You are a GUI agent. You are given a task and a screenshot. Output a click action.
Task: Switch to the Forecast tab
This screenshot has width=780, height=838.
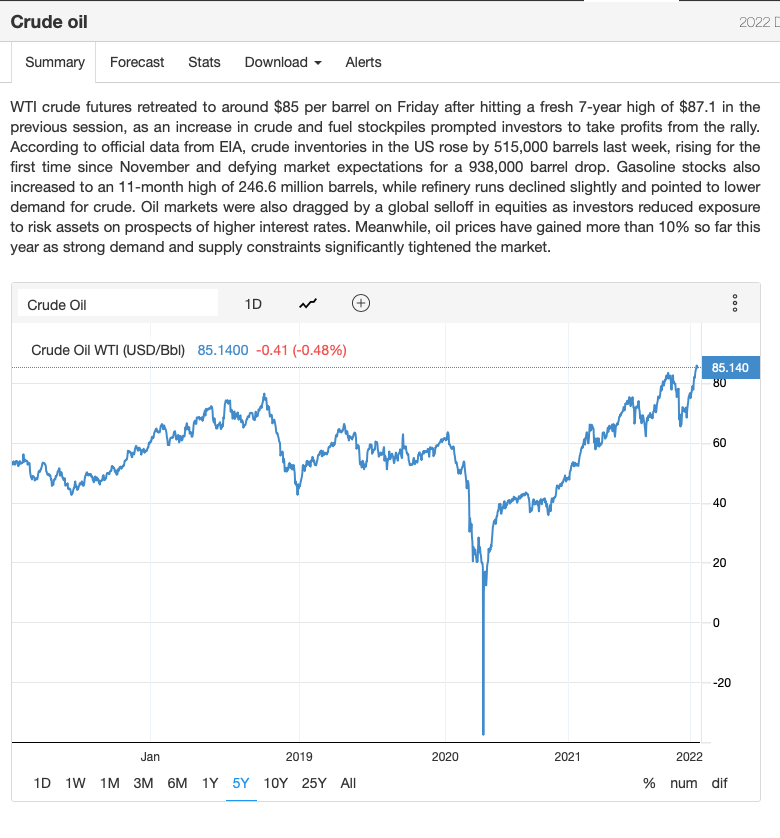point(137,62)
